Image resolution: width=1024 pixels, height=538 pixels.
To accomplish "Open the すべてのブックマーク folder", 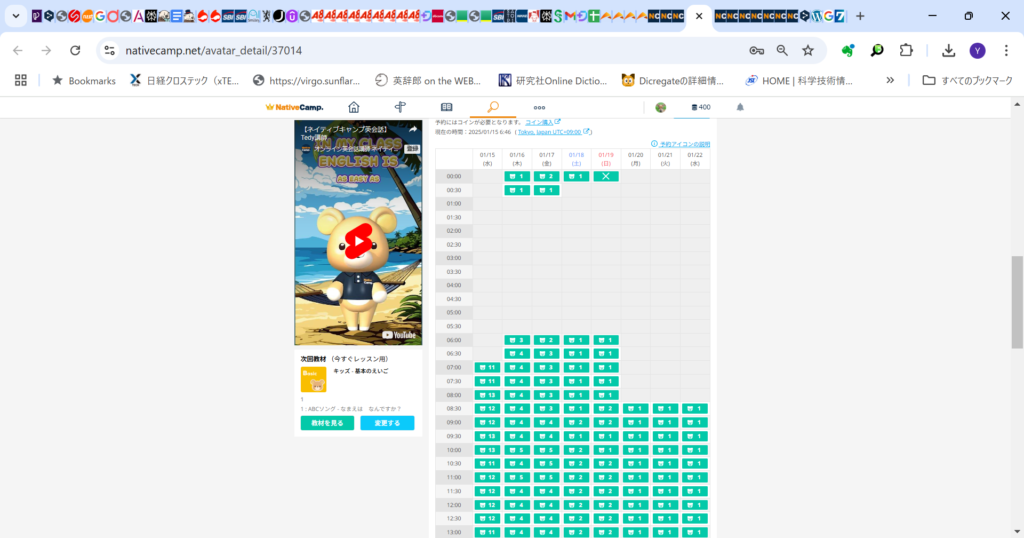I will [967, 80].
